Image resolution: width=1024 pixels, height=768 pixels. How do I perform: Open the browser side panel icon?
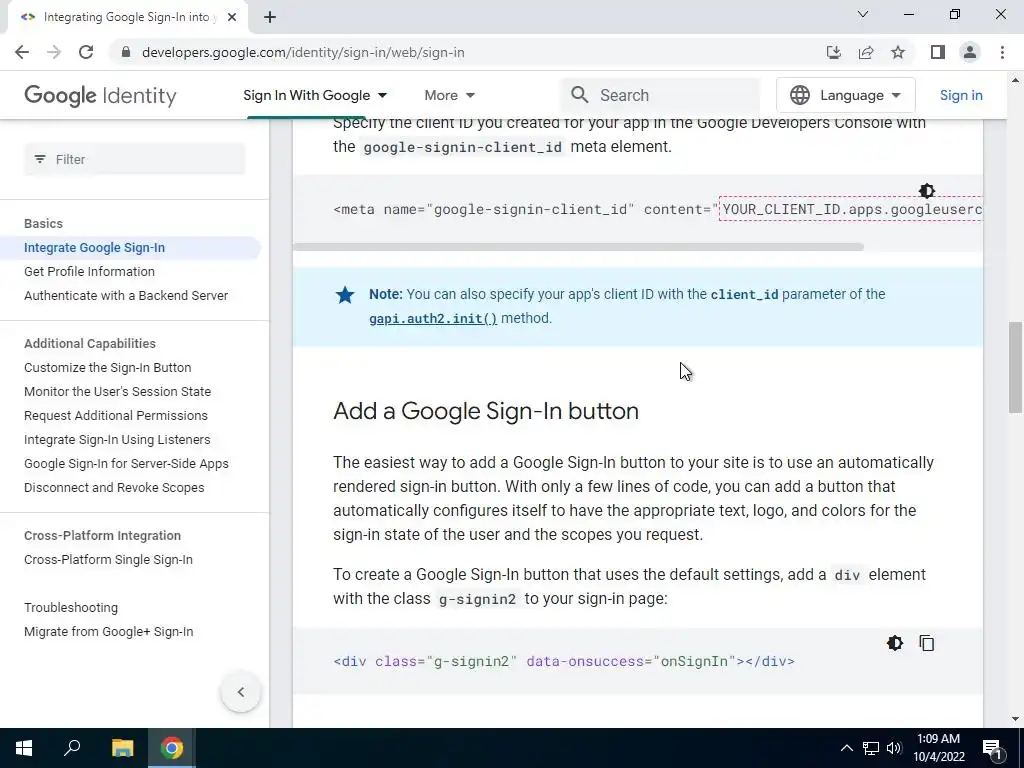click(938, 52)
